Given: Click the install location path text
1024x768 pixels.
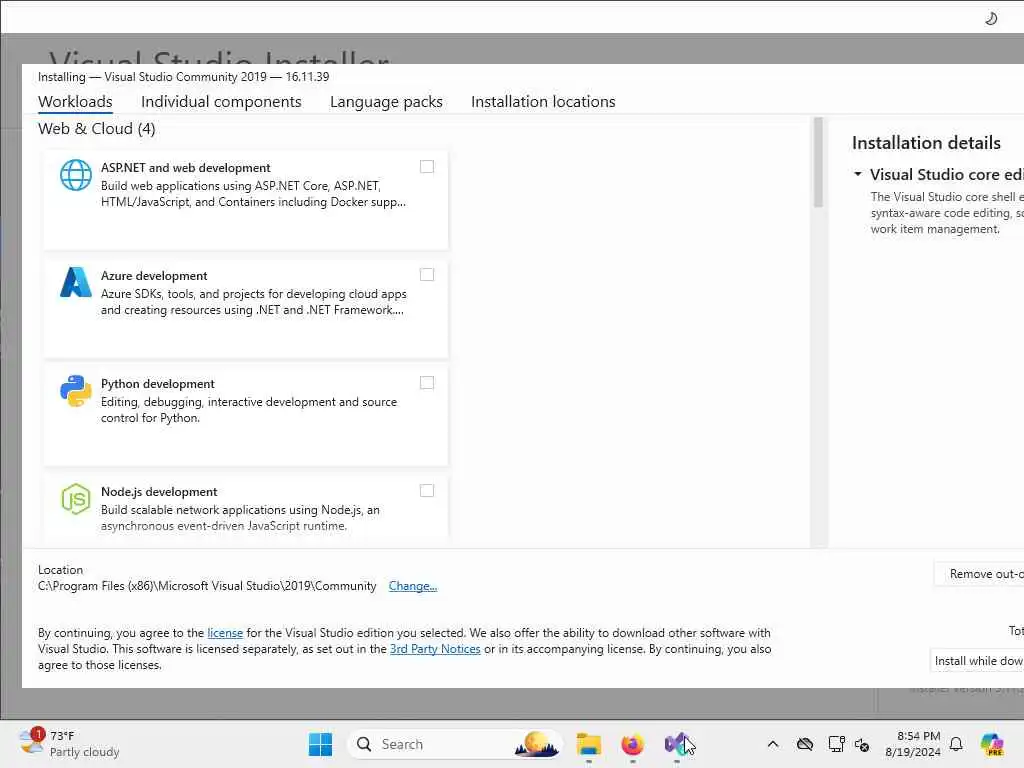Looking at the screenshot, I should (207, 586).
